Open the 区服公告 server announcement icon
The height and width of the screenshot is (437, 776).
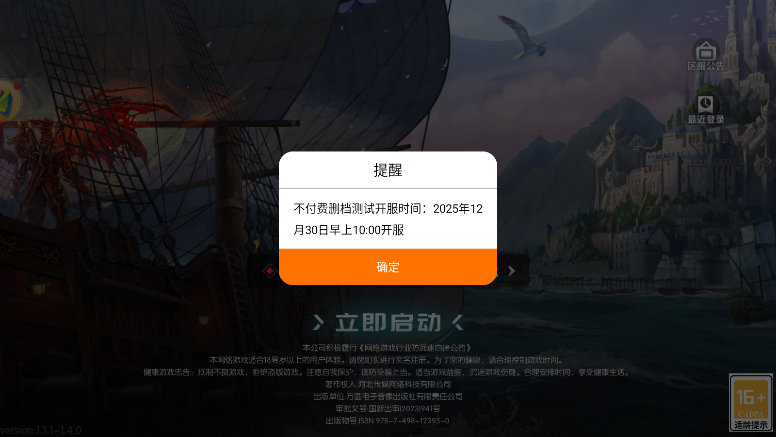coord(706,54)
